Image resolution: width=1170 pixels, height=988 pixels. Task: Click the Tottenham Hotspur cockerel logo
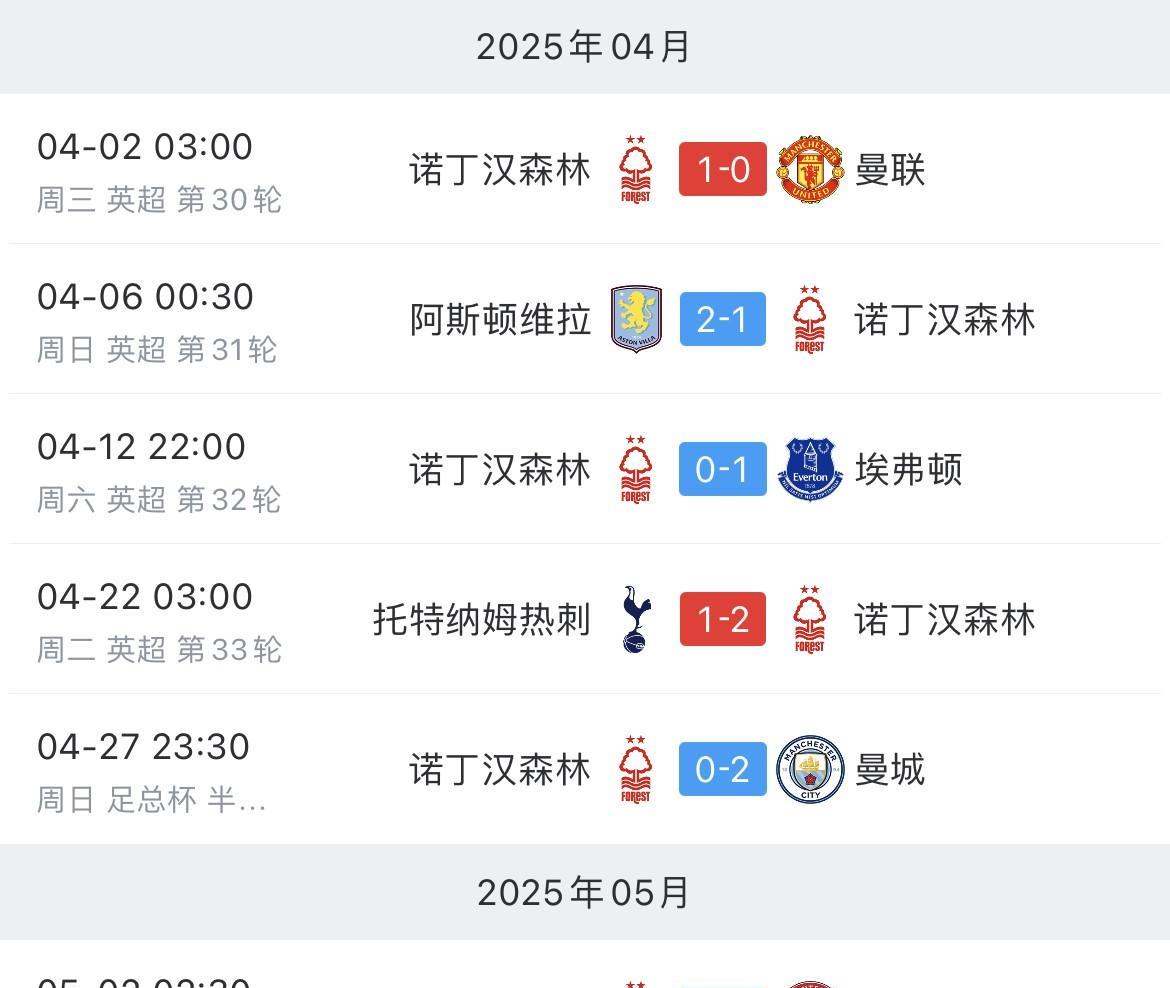click(x=636, y=619)
